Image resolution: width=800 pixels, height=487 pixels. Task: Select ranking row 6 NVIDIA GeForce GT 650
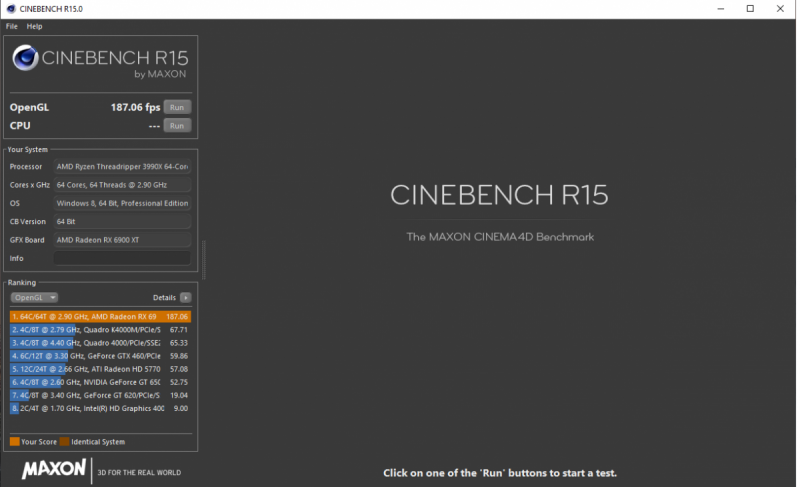point(100,382)
